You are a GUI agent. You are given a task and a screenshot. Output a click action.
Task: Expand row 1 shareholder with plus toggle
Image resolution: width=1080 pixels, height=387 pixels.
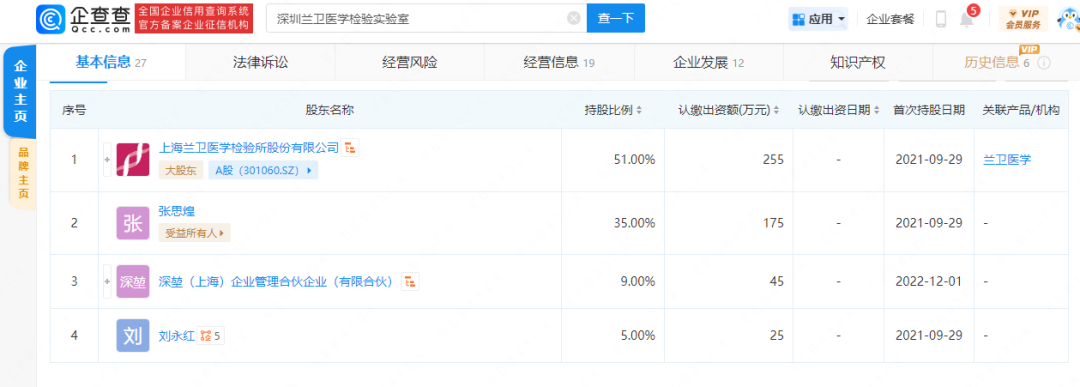point(107,160)
